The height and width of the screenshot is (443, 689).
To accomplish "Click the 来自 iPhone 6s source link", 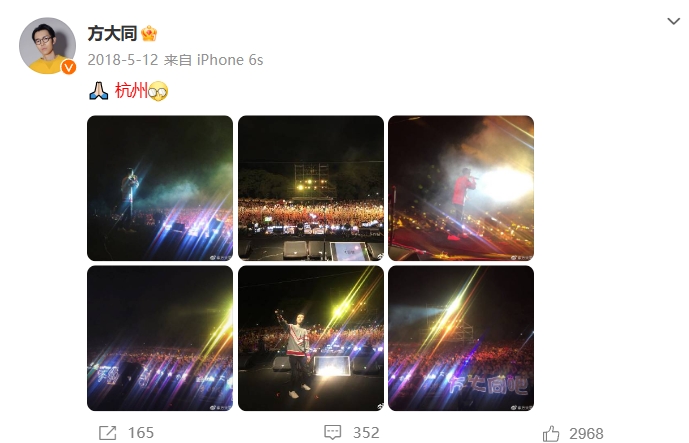I will point(214,60).
